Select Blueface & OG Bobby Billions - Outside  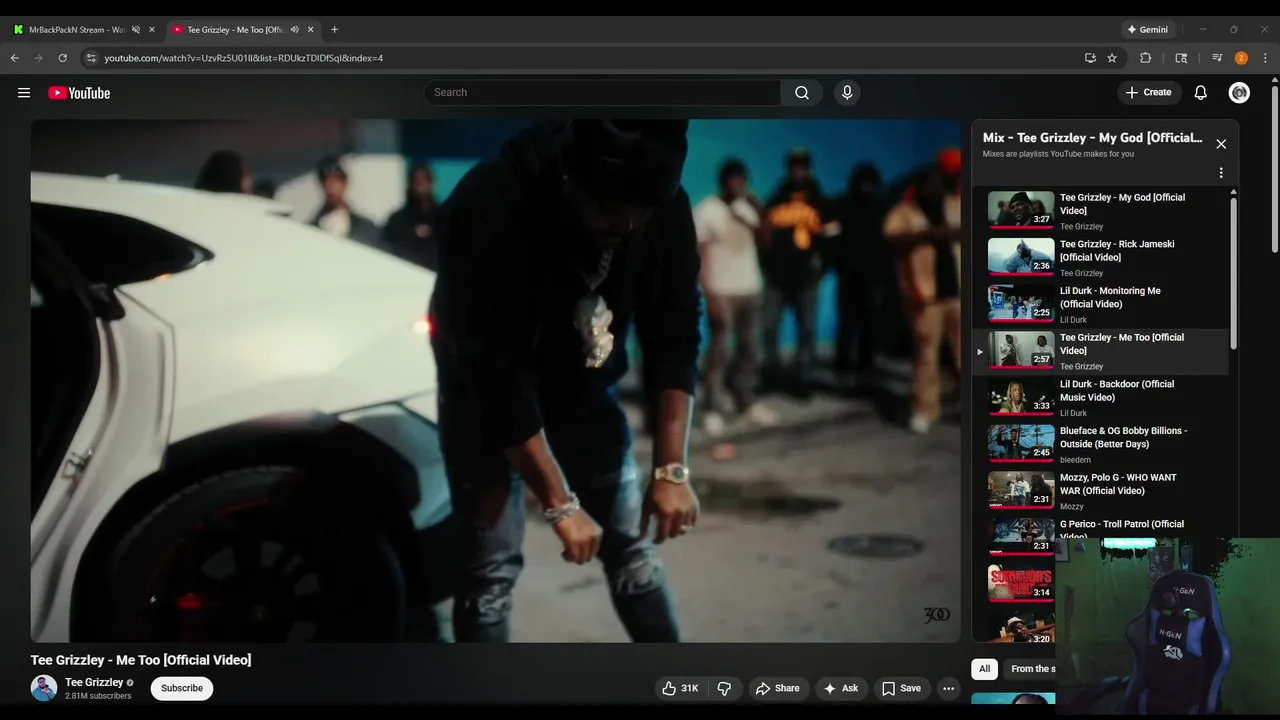point(1100,444)
